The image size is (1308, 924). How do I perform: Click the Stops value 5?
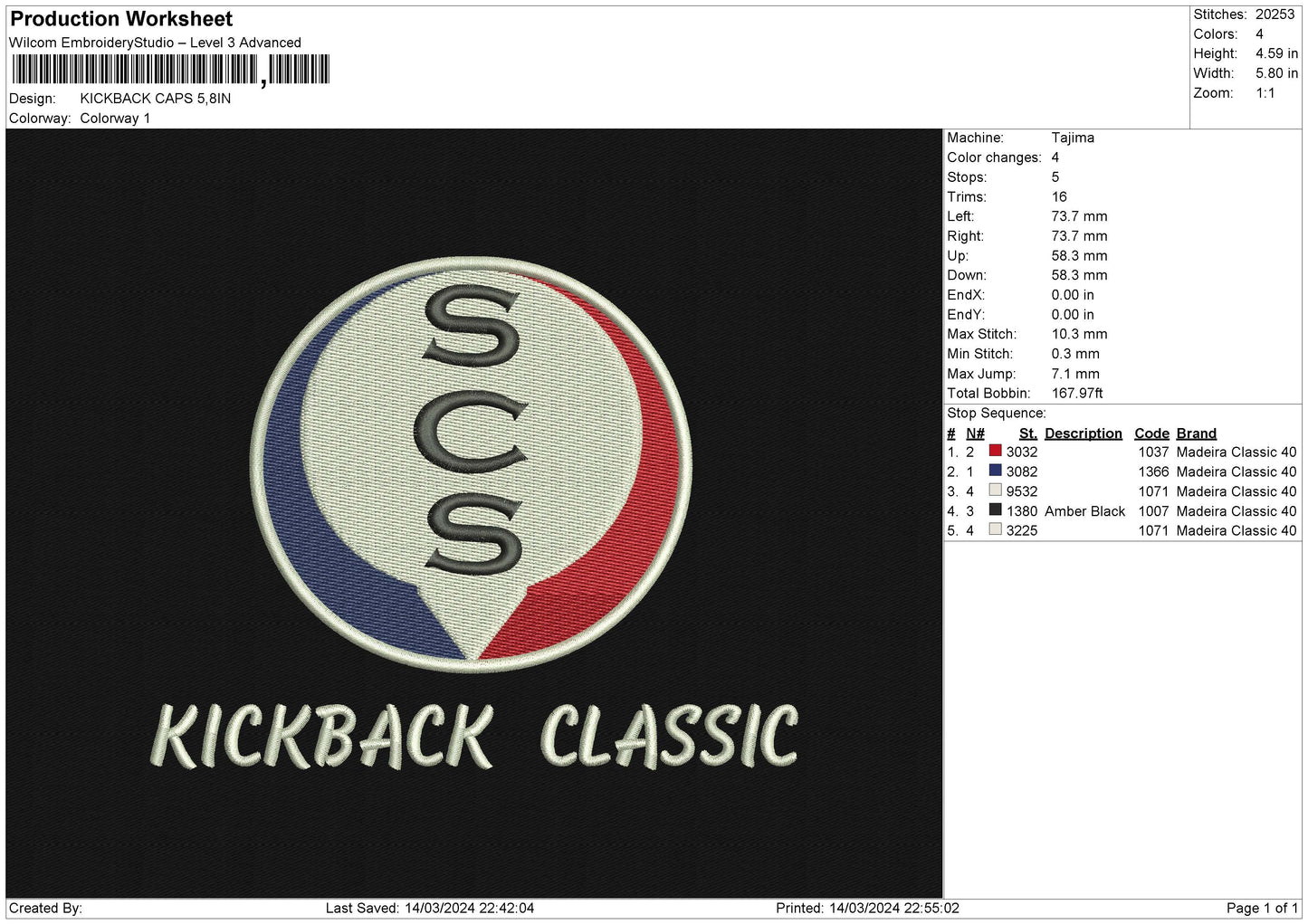click(x=1055, y=177)
